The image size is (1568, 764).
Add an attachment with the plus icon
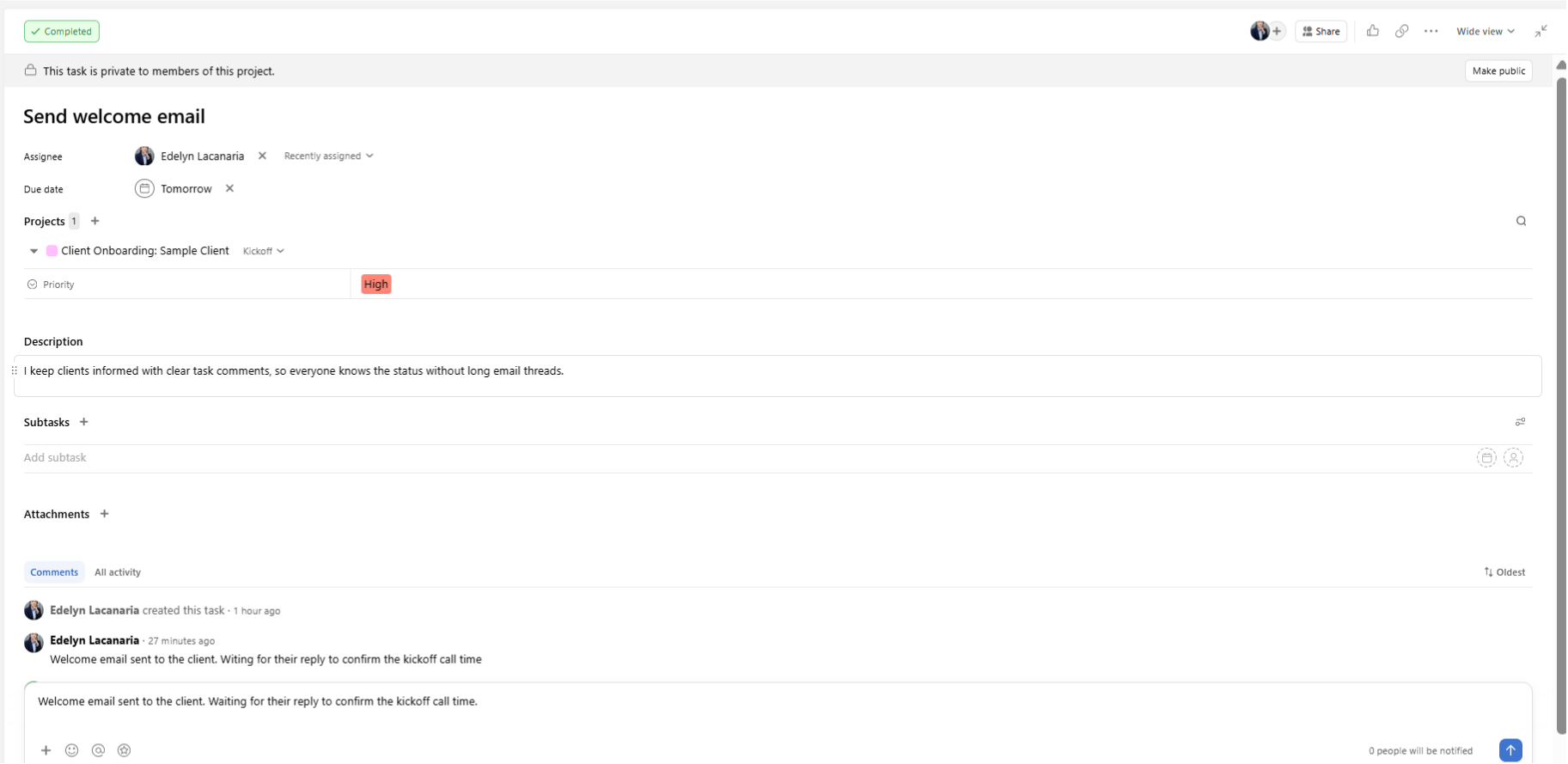(104, 514)
